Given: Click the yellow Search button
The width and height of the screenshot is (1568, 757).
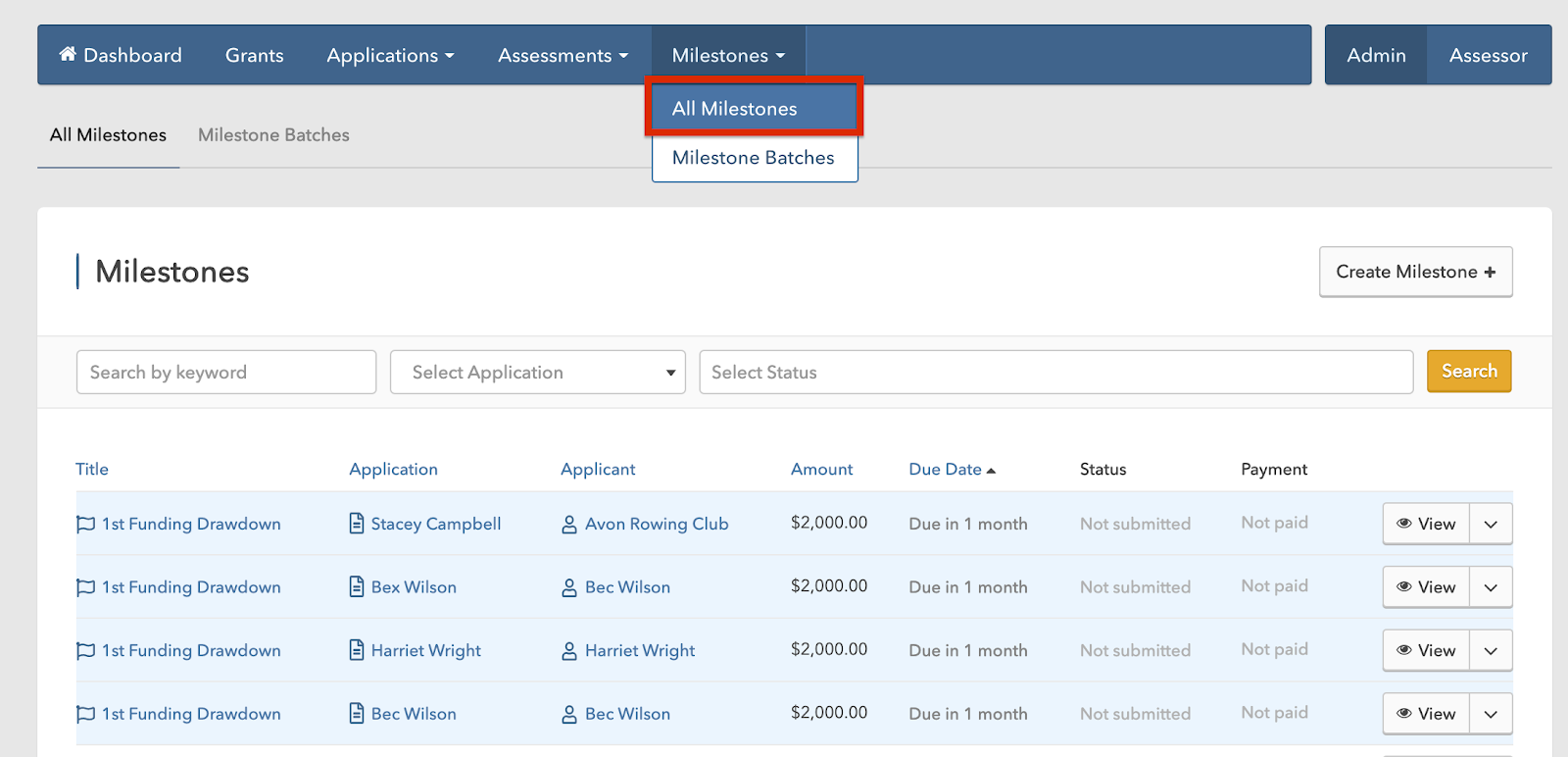Looking at the screenshot, I should tap(1468, 372).
